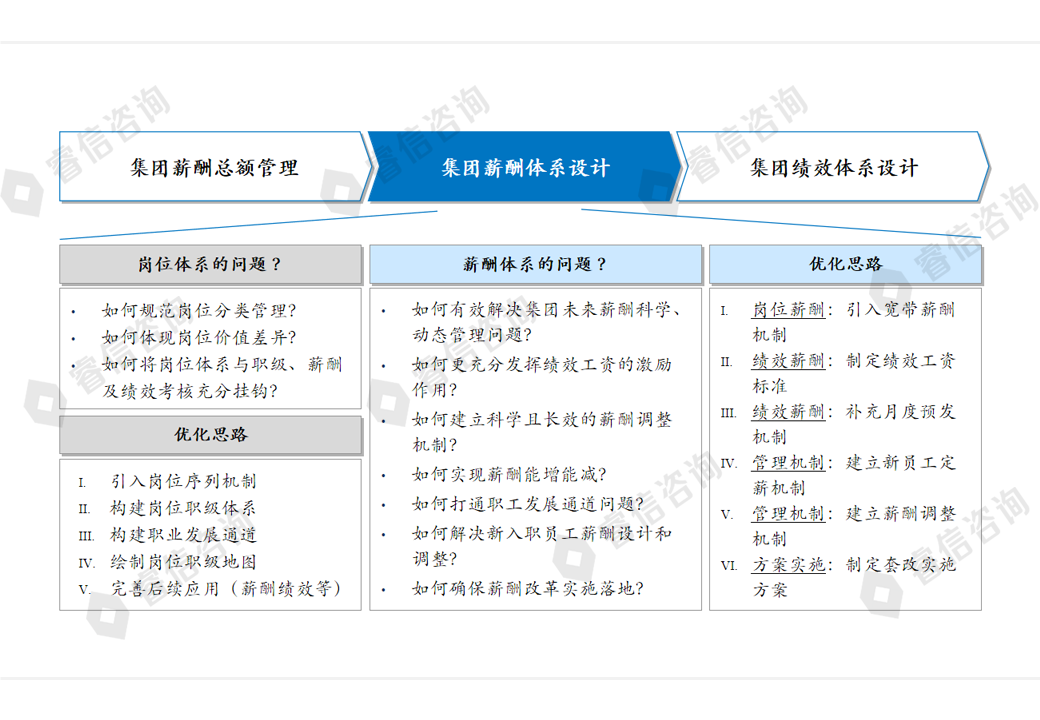The width and height of the screenshot is (1040, 720).
Task: Click the 薪酬体系的问题？ light blue header
Action: (535, 265)
